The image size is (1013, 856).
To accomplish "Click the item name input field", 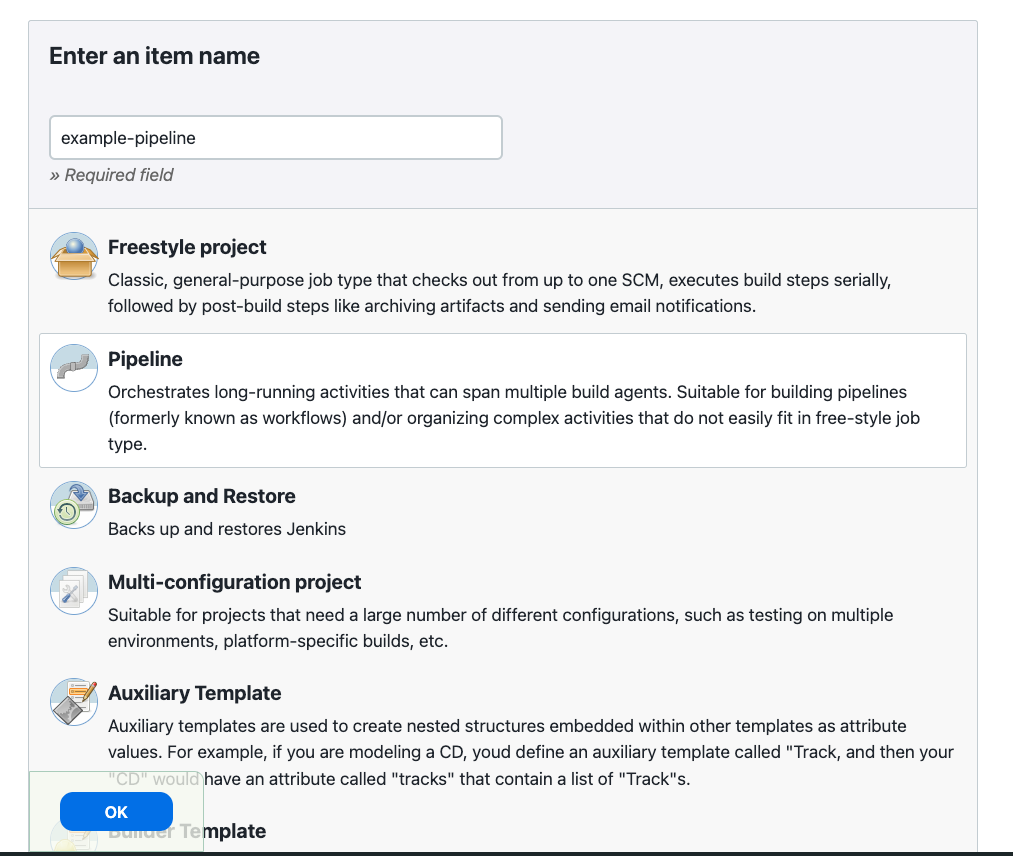I will coord(276,138).
